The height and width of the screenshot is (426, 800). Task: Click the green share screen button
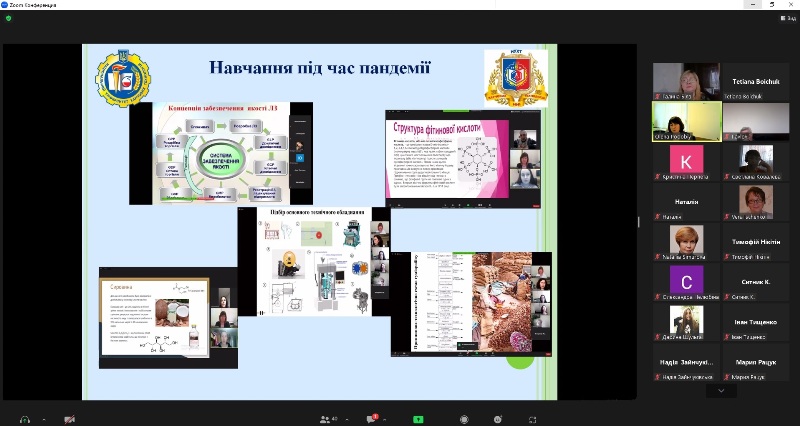418,419
